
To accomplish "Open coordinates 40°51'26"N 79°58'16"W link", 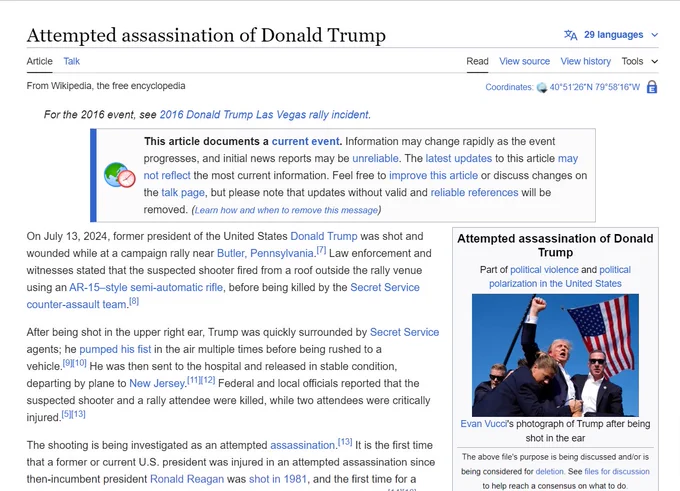I will (595, 87).
